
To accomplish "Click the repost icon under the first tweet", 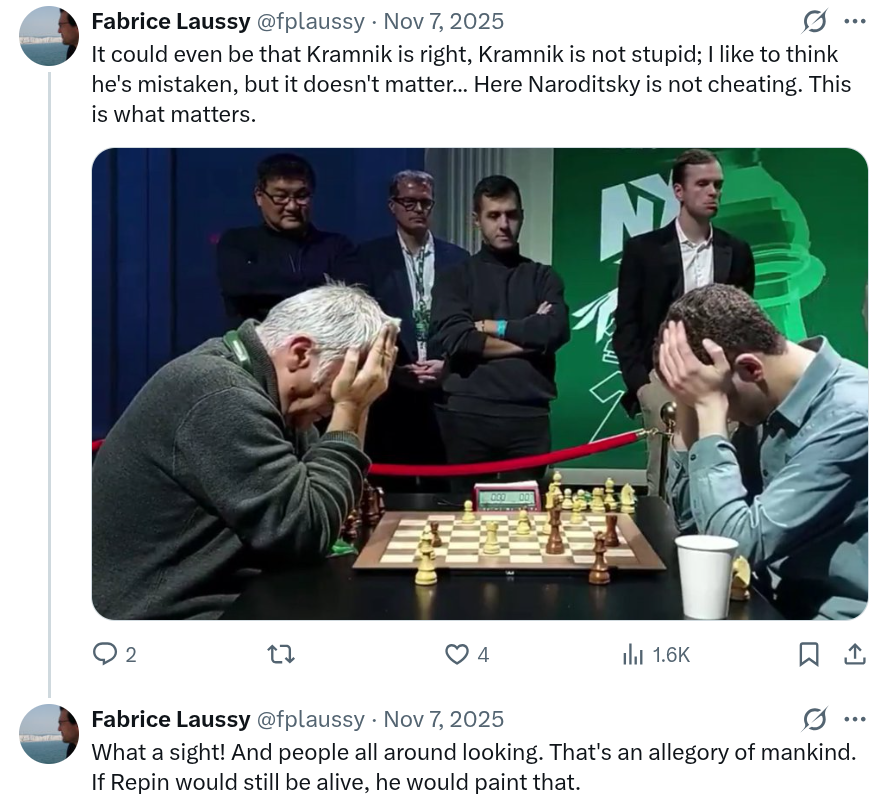I will pyautogui.click(x=281, y=654).
